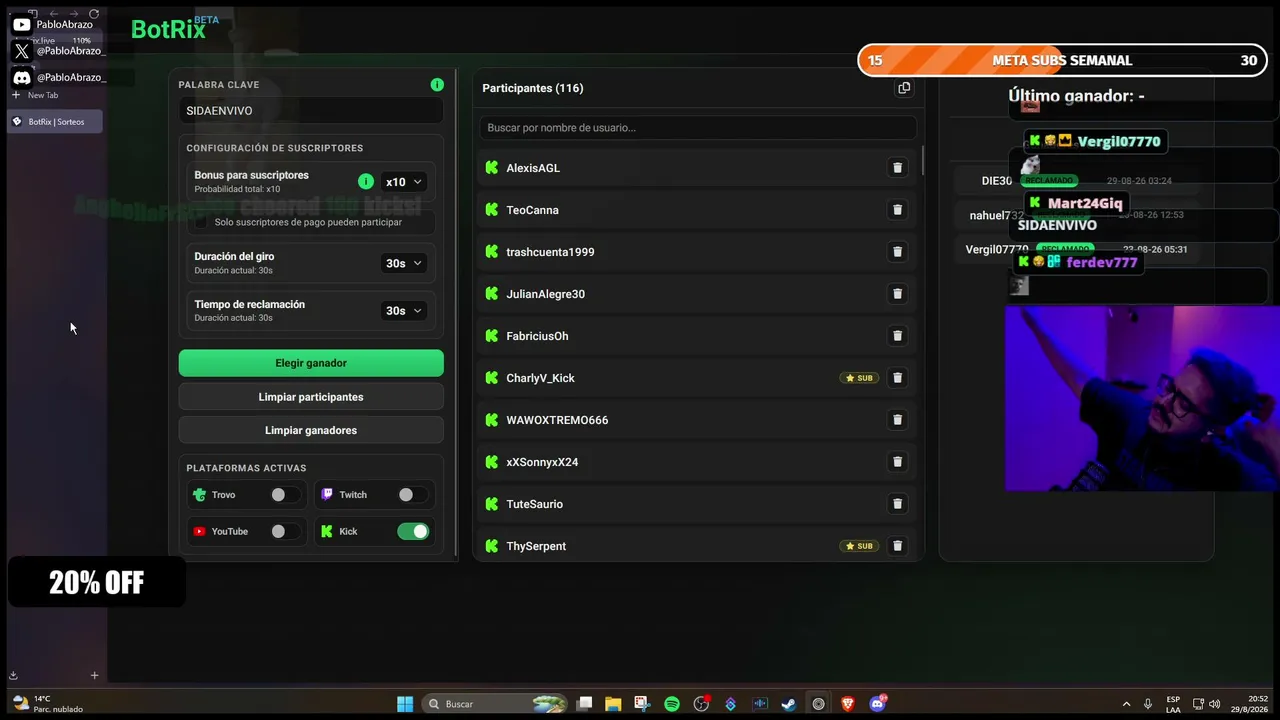The image size is (1280, 720).
Task: Open the Windows Start menu
Action: pyautogui.click(x=405, y=704)
